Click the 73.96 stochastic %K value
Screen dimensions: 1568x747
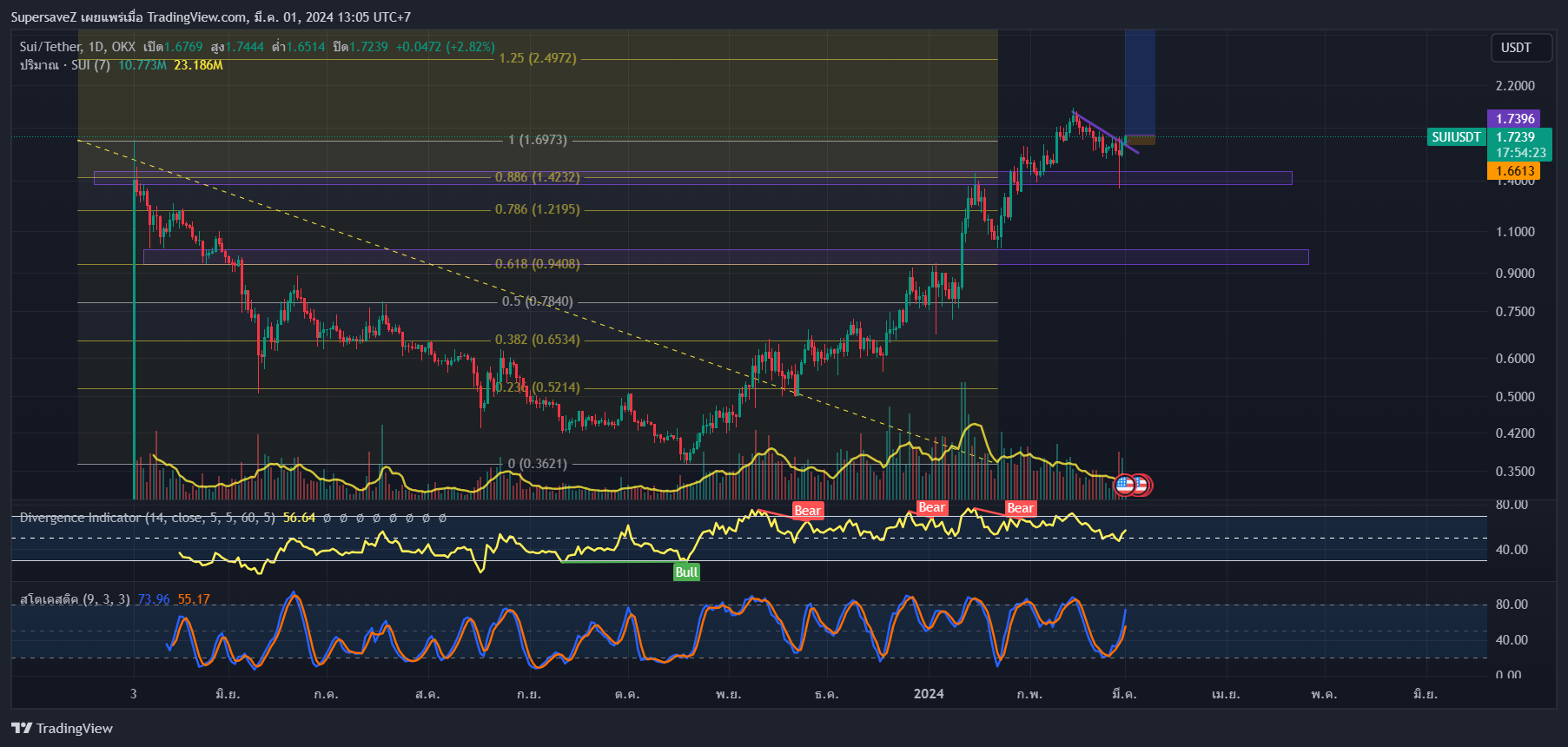[x=154, y=599]
